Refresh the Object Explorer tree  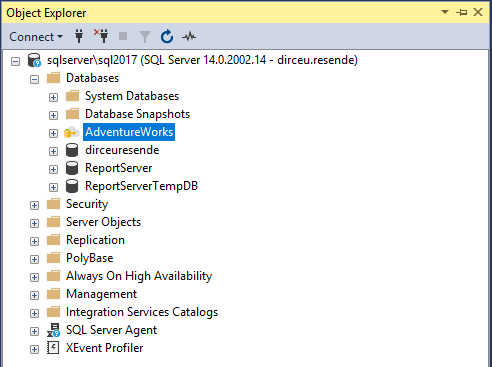[x=167, y=36]
